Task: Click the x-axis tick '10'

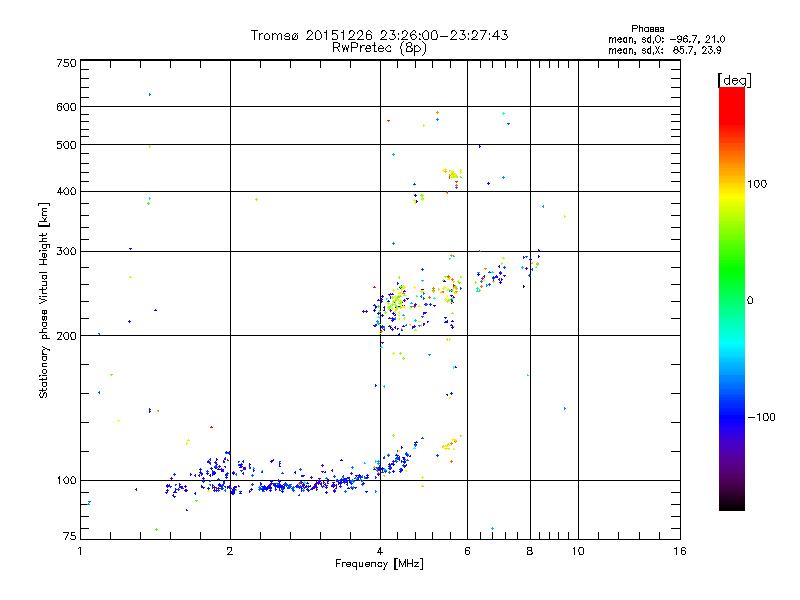Action: click(578, 551)
